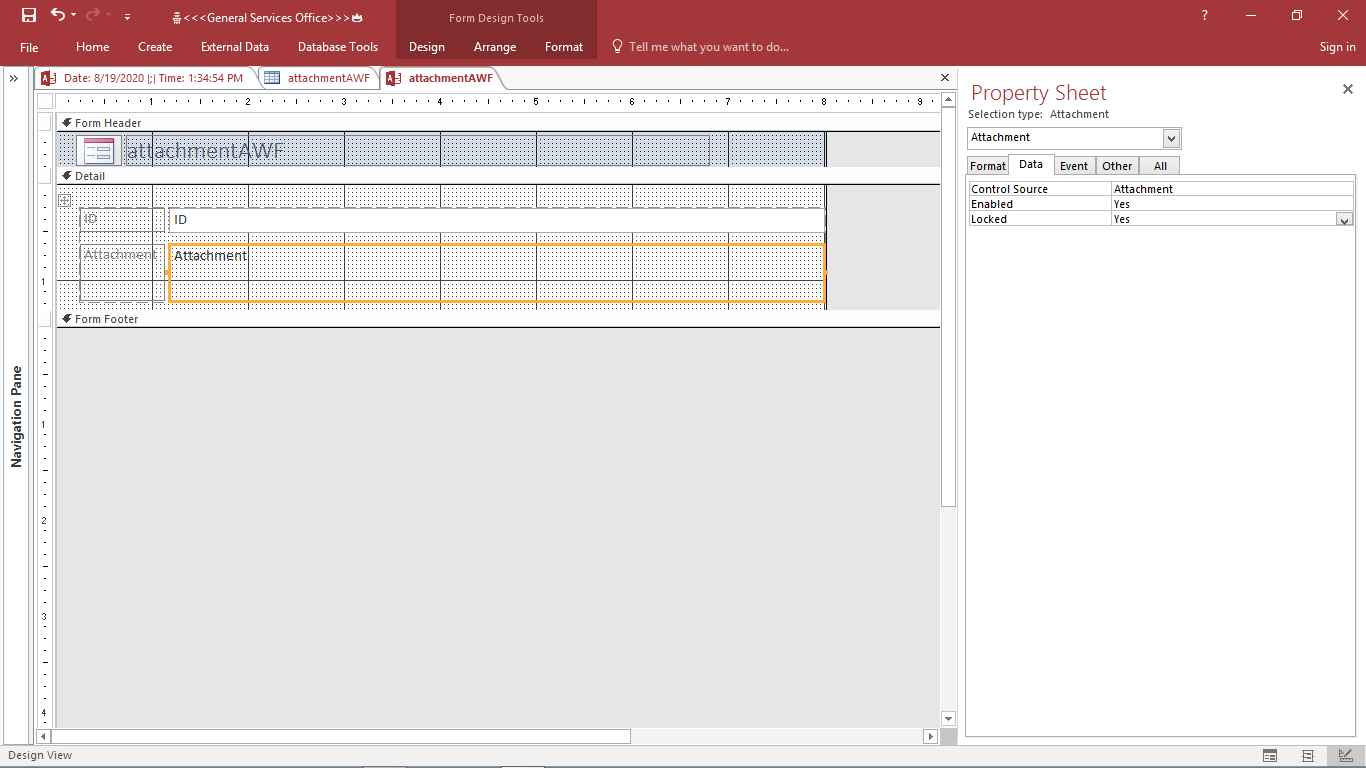Switch to Form View from status bar
Image resolution: width=1366 pixels, height=768 pixels.
click(x=1270, y=756)
